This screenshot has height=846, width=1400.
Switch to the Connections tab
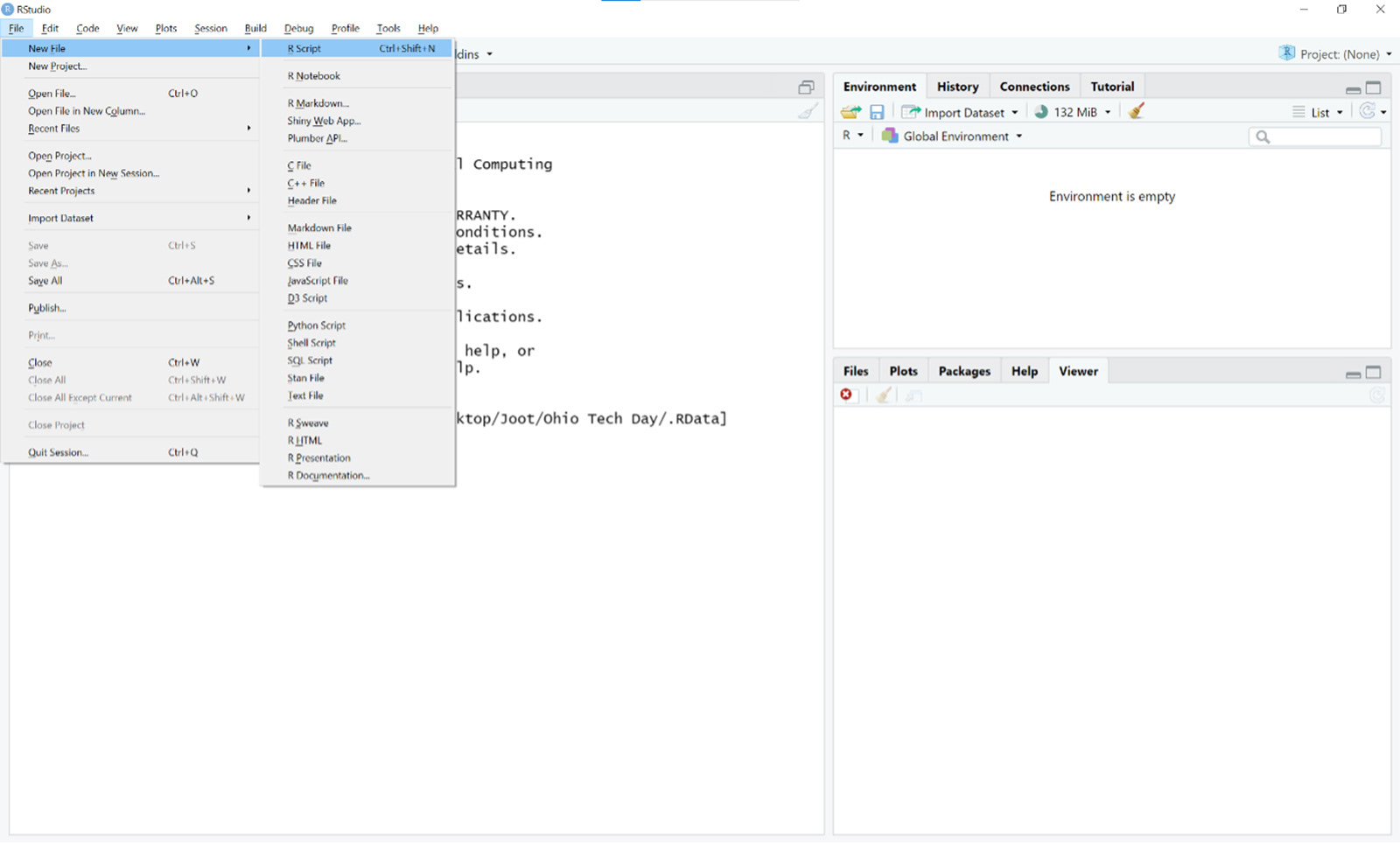[x=1035, y=87]
